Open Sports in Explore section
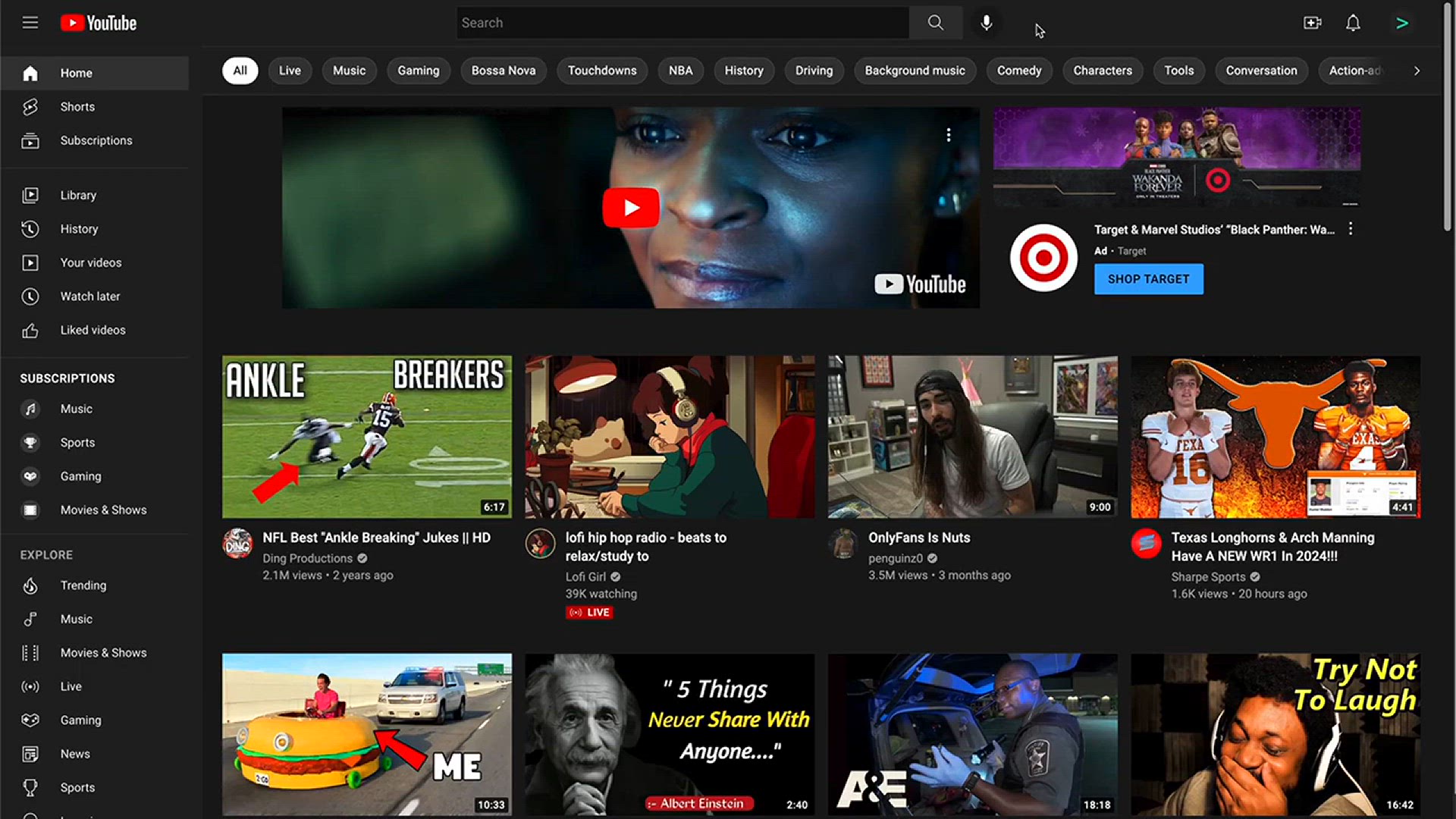Image resolution: width=1456 pixels, height=819 pixels. click(95, 788)
